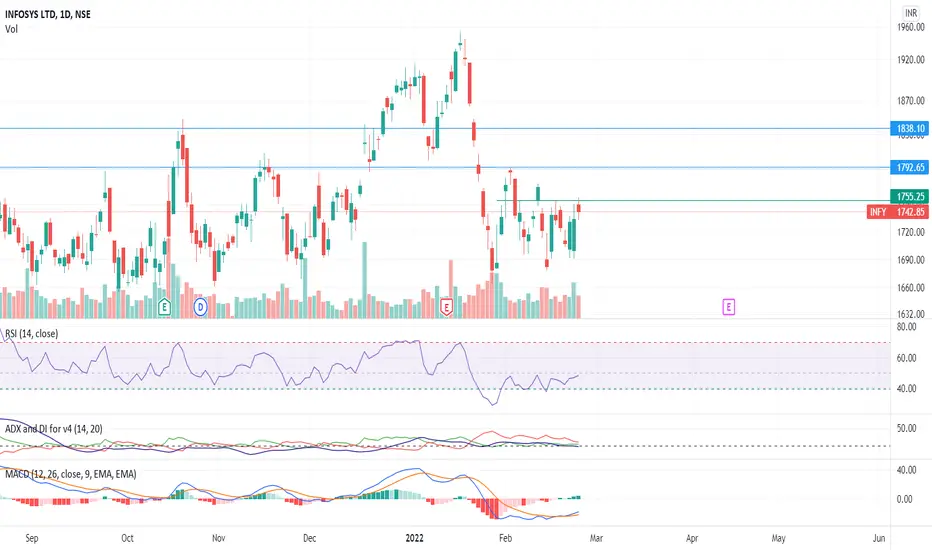Click the Mar label on time axis
This screenshot has height=550, width=932.
(596, 538)
